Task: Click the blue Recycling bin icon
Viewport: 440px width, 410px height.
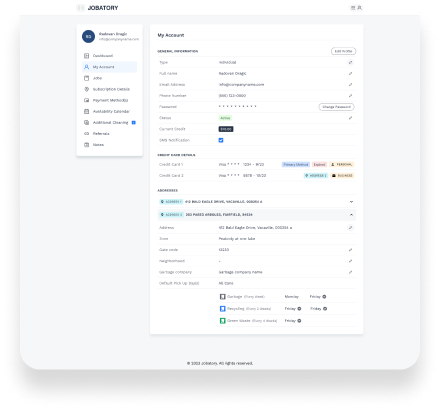Action: pos(222,309)
